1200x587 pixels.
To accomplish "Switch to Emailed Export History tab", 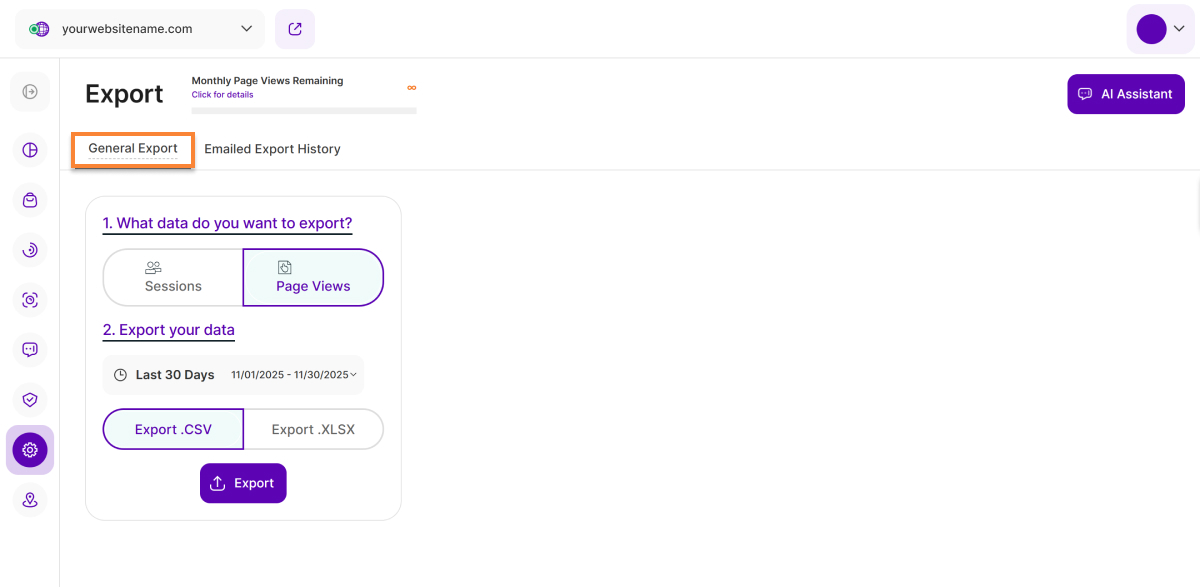I will 272,149.
